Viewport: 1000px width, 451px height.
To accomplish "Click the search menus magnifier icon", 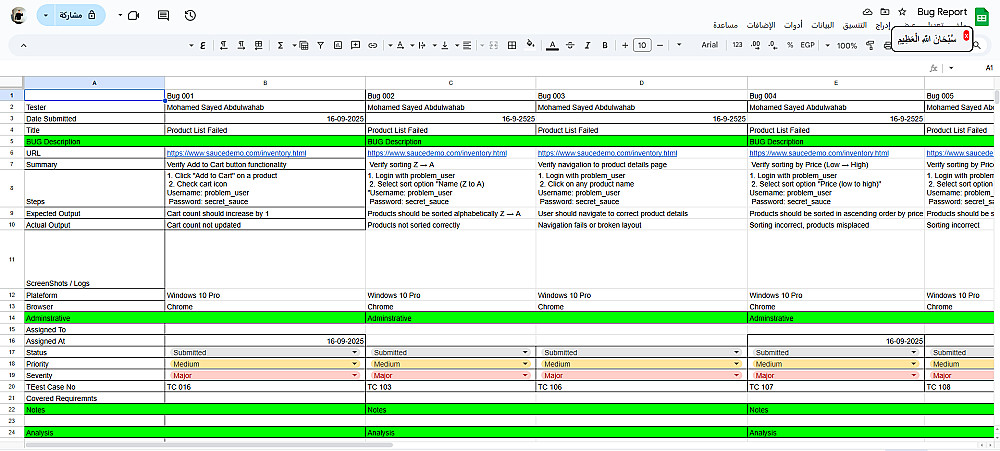I will [x=976, y=45].
